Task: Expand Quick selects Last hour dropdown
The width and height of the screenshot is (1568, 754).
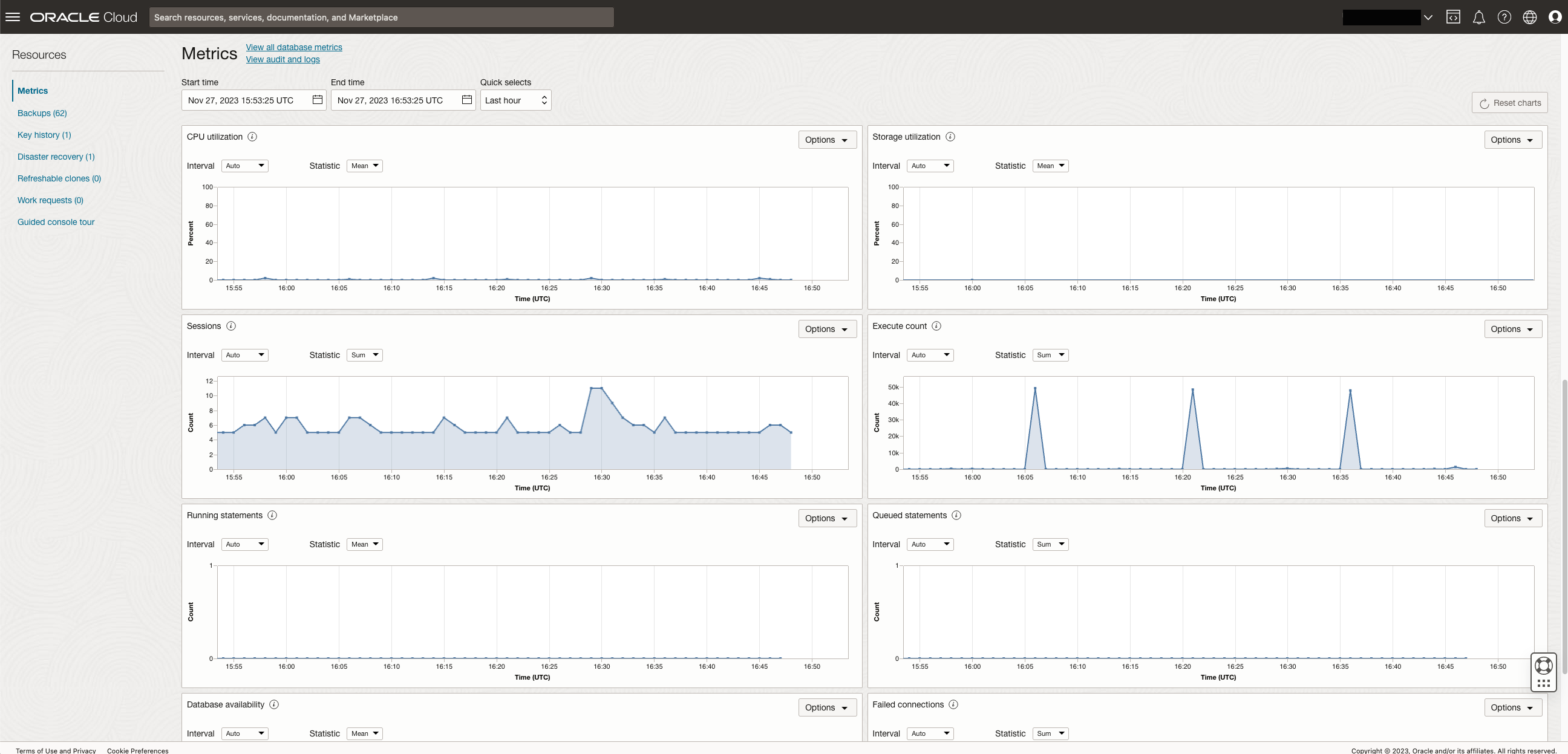Action: pyautogui.click(x=515, y=100)
